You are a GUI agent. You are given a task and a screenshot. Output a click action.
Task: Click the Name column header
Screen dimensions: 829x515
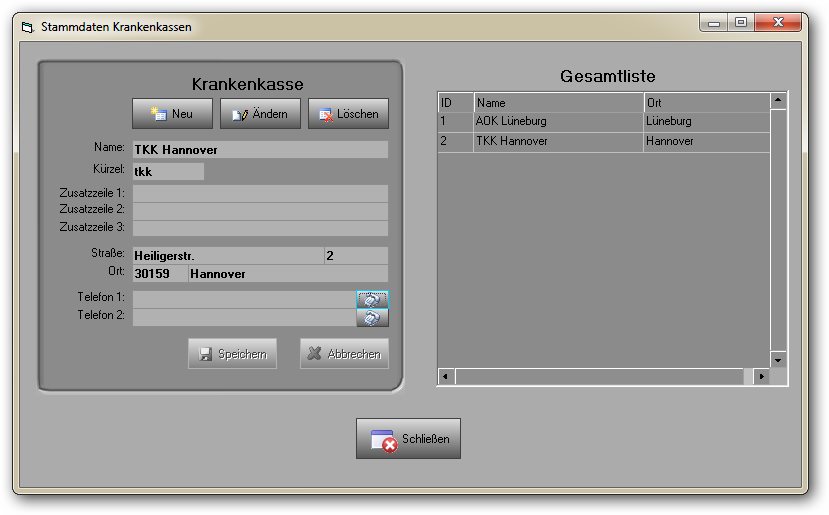click(558, 103)
